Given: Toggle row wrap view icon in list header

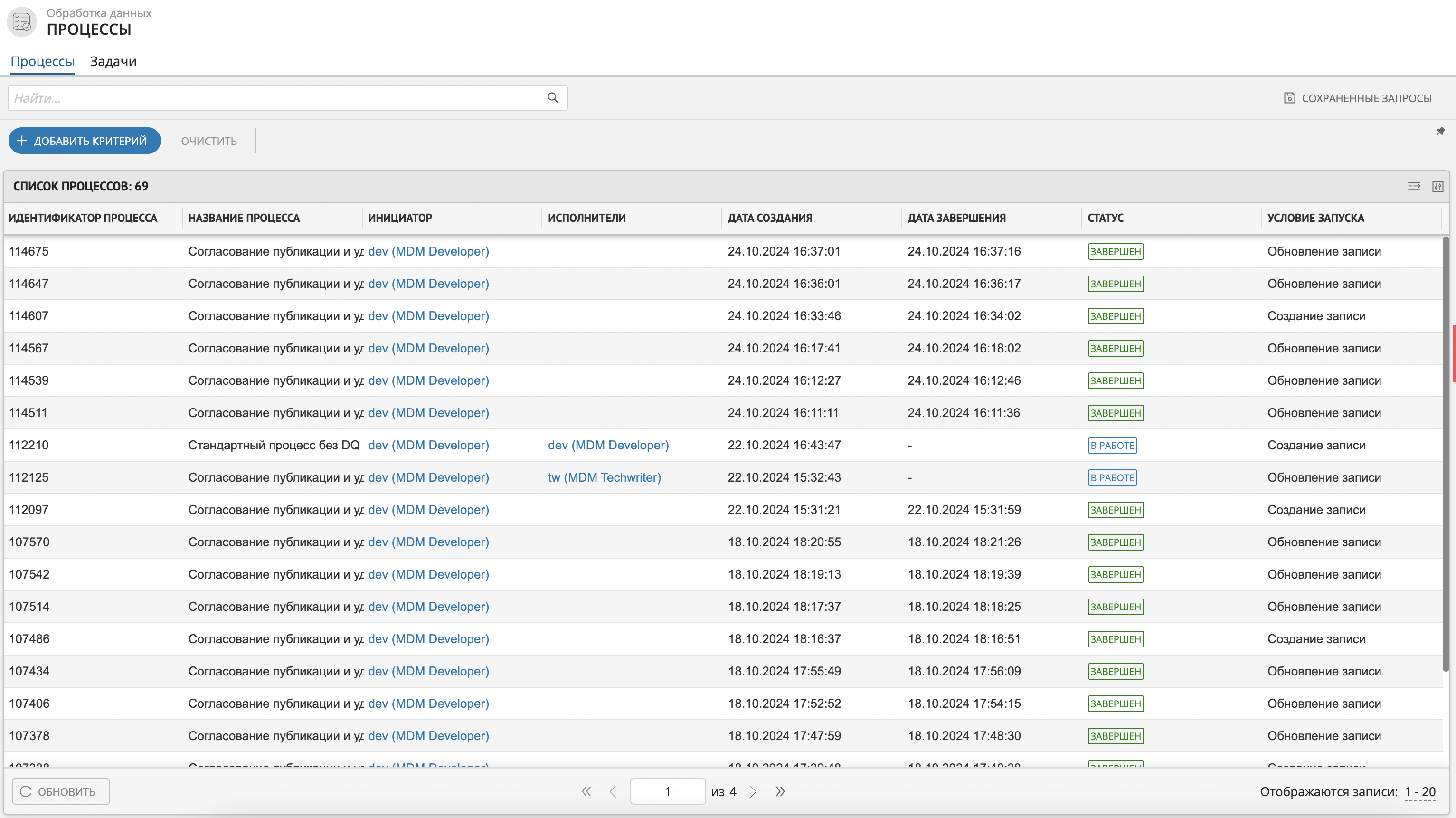Looking at the screenshot, I should coord(1414,186).
